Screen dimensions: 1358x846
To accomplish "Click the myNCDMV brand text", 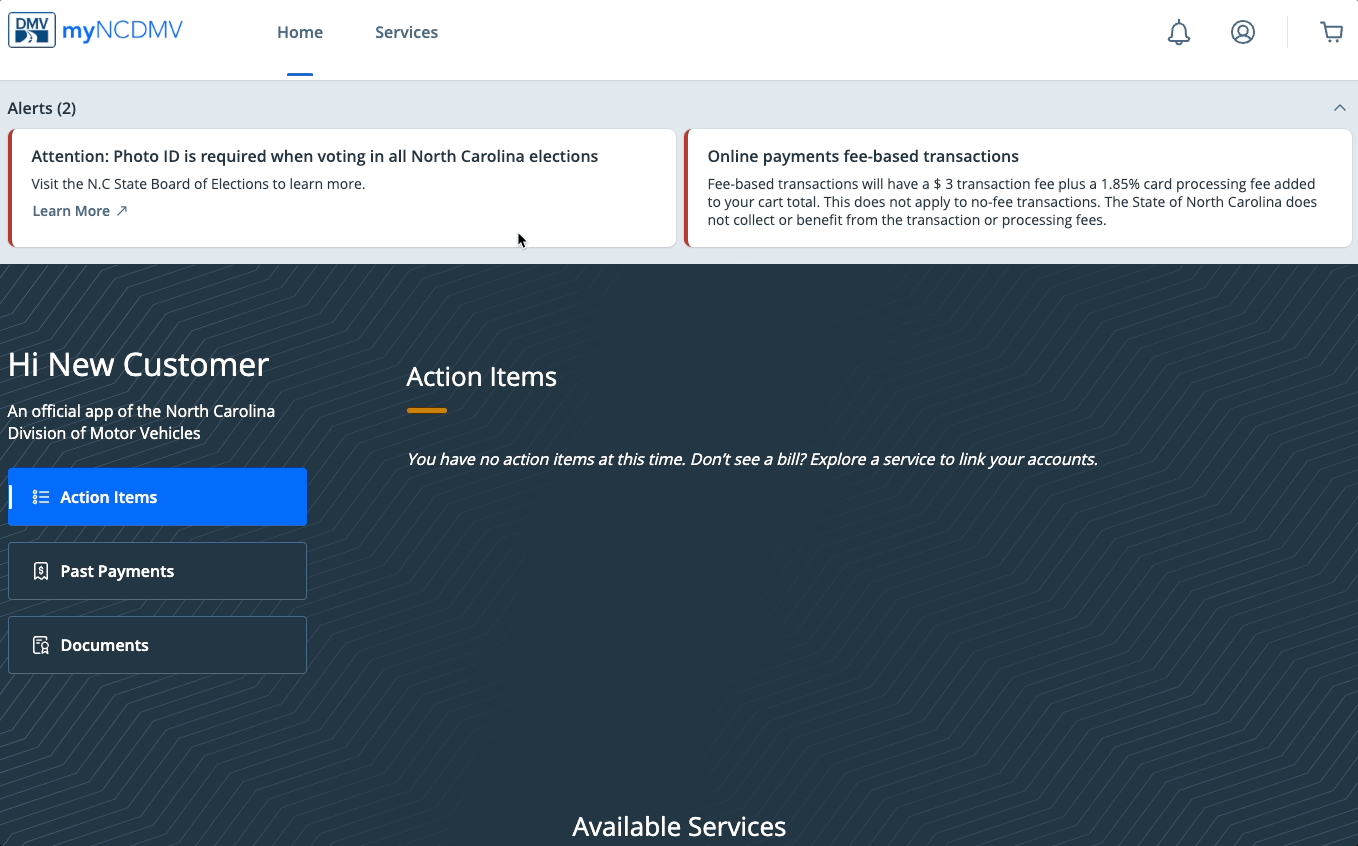I will [122, 31].
